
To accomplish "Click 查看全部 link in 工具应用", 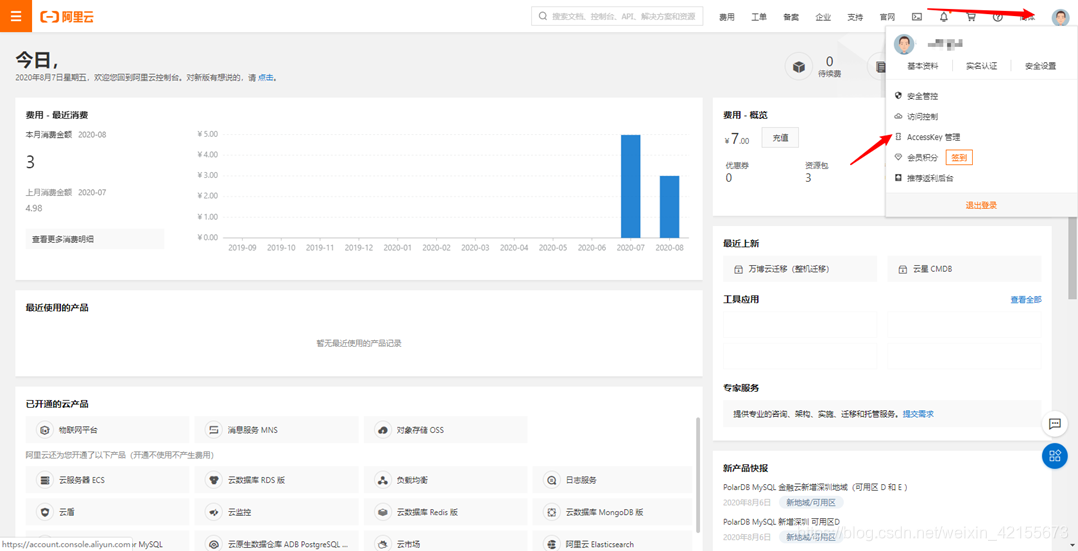I will coord(1025,299).
